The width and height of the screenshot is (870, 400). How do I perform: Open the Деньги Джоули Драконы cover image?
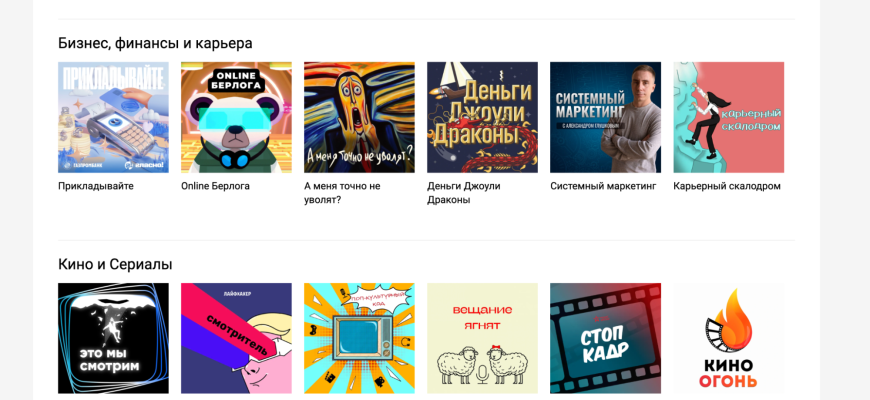point(483,117)
